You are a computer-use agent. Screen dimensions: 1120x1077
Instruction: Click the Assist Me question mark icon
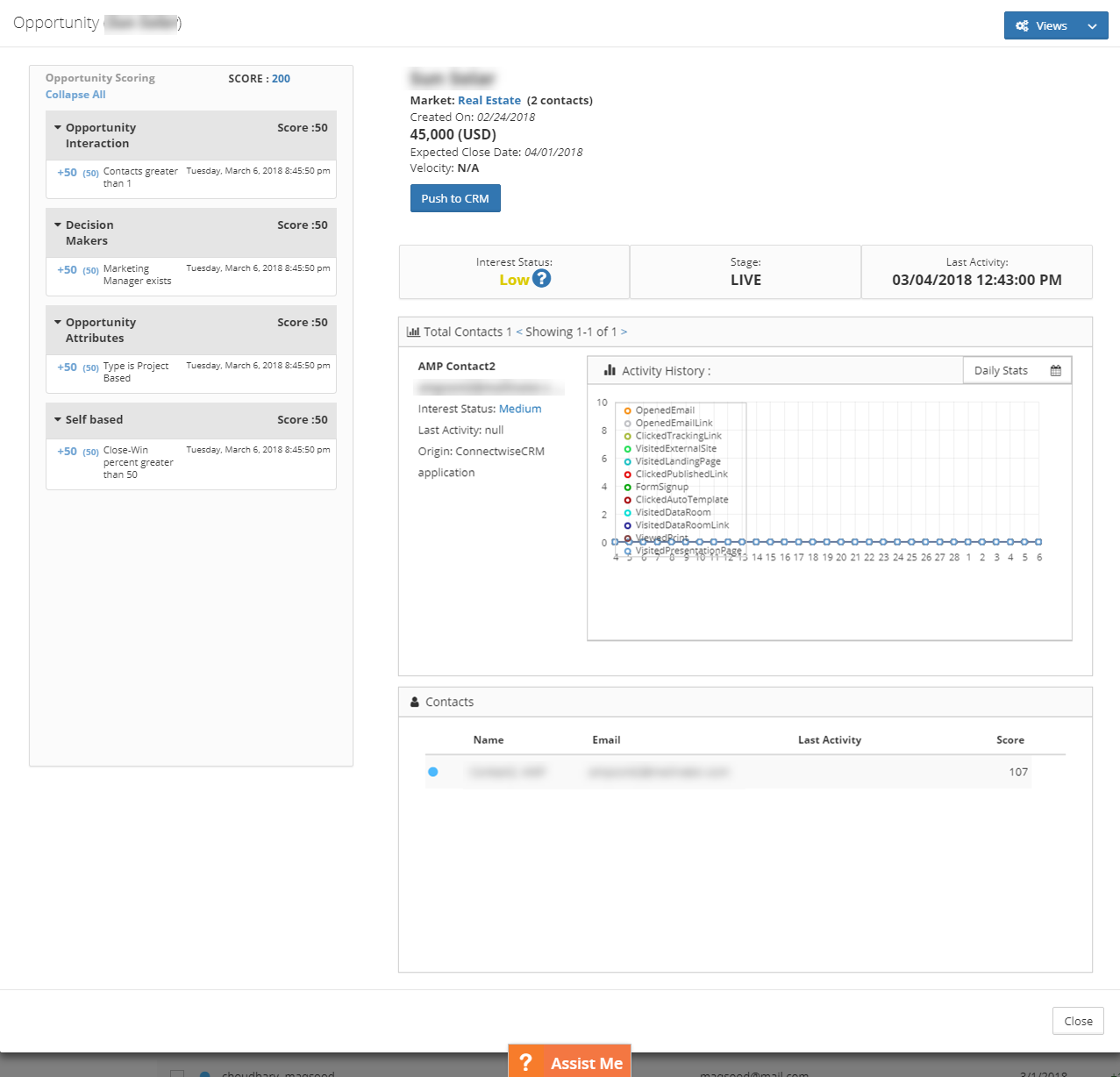525,1062
